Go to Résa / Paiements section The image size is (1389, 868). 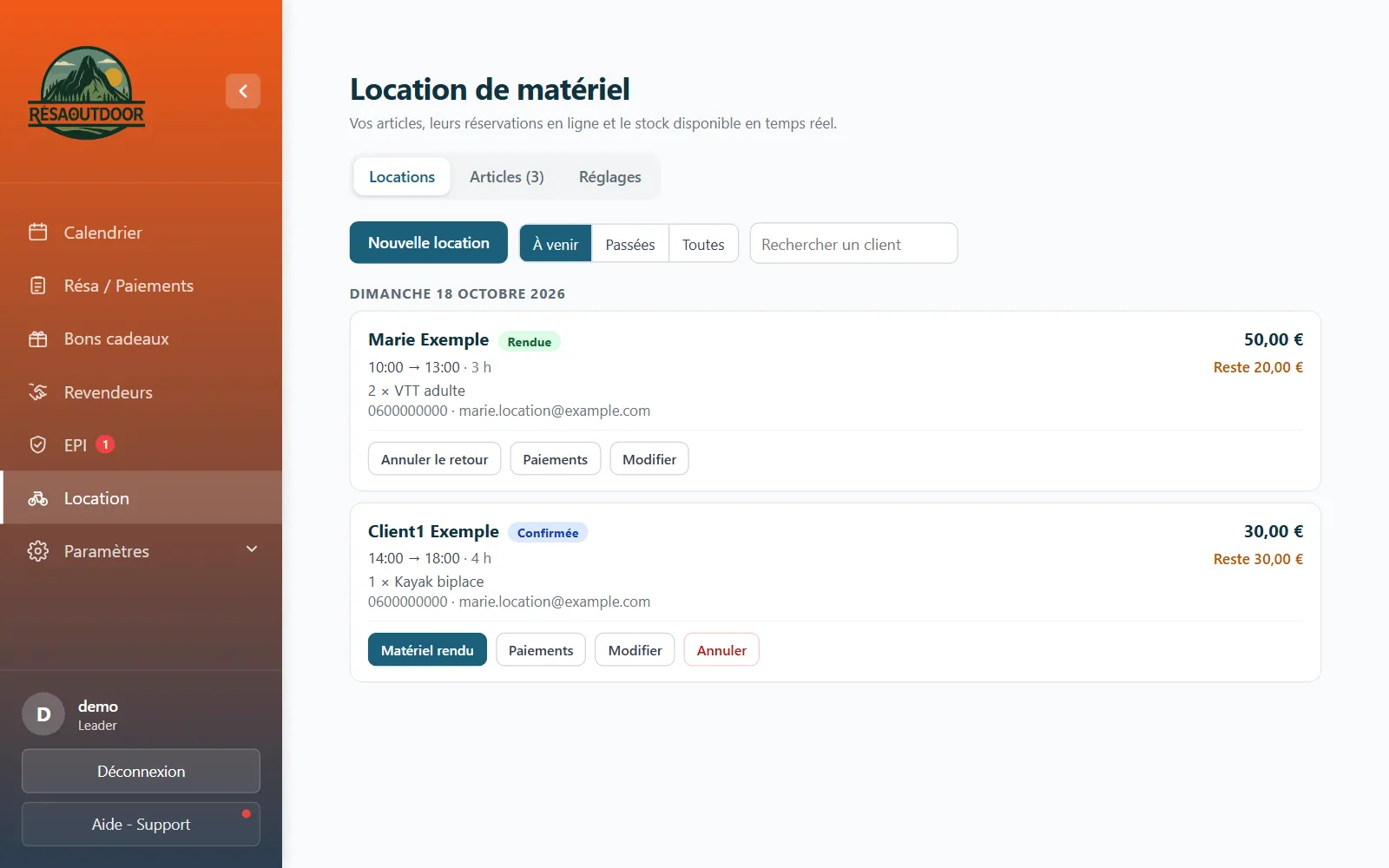[x=141, y=286]
